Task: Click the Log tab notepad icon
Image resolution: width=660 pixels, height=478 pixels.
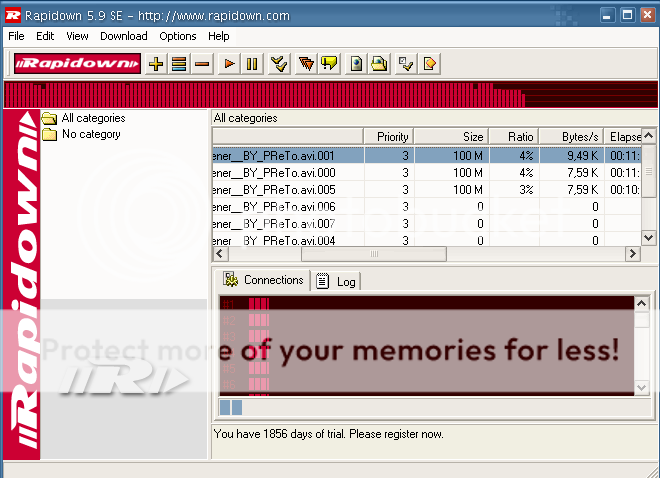Action: click(x=322, y=281)
